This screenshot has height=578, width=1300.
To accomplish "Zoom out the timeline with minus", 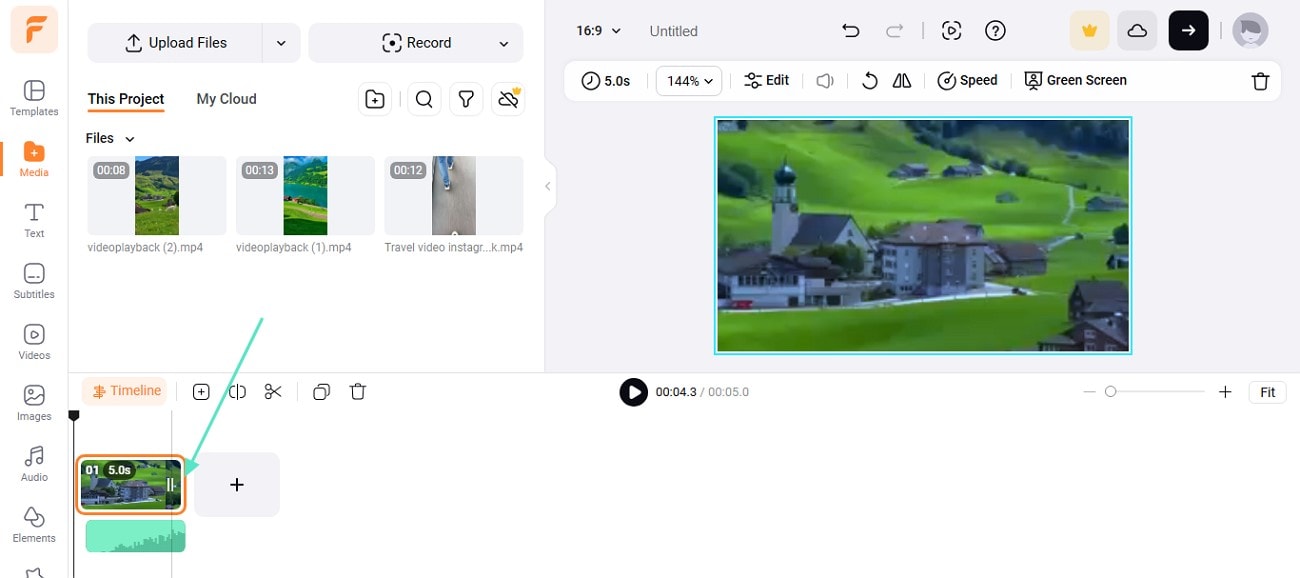I will coord(1089,392).
